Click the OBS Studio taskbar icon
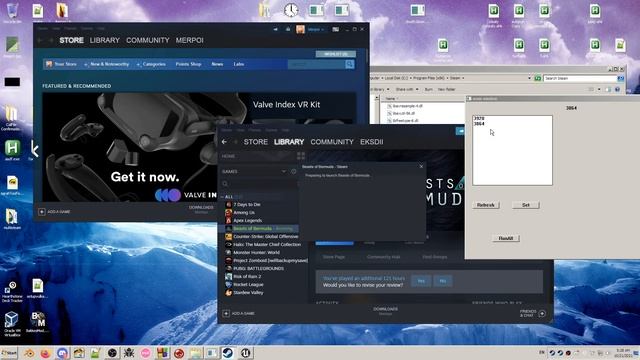Viewport: 640px width, 360px height. [112, 353]
